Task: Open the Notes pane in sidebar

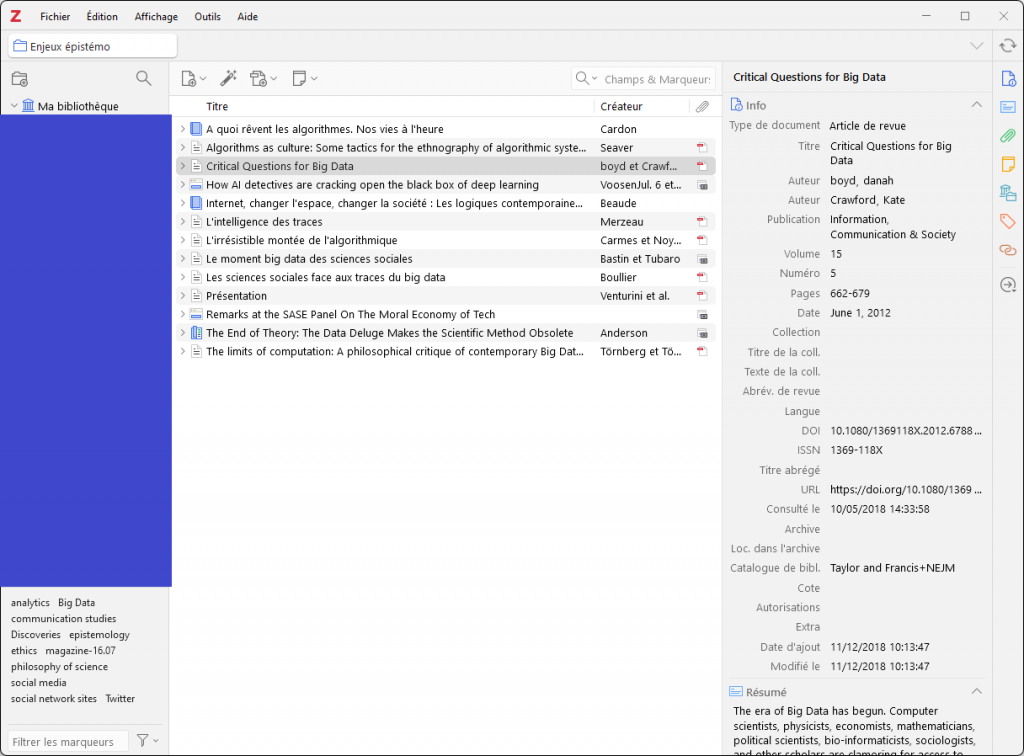Action: pyautogui.click(x=1008, y=164)
